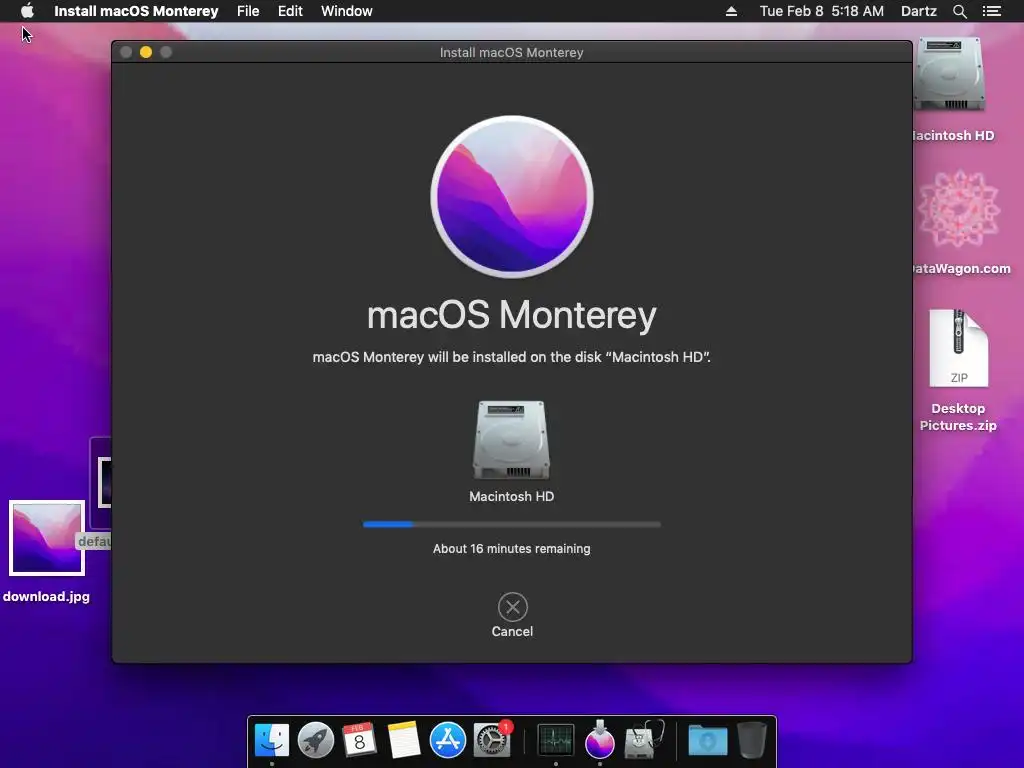Open Activity Monitor from the Dock
1024x768 pixels.
[x=556, y=740]
